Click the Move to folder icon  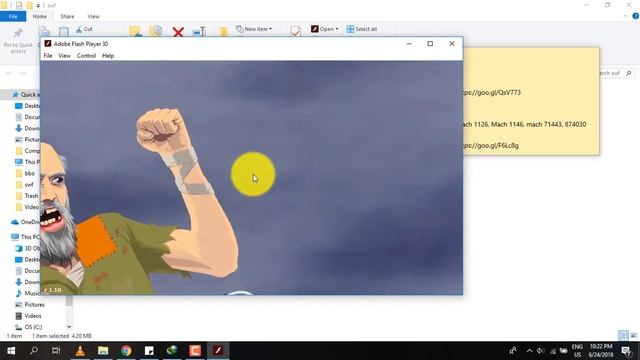tap(136, 31)
